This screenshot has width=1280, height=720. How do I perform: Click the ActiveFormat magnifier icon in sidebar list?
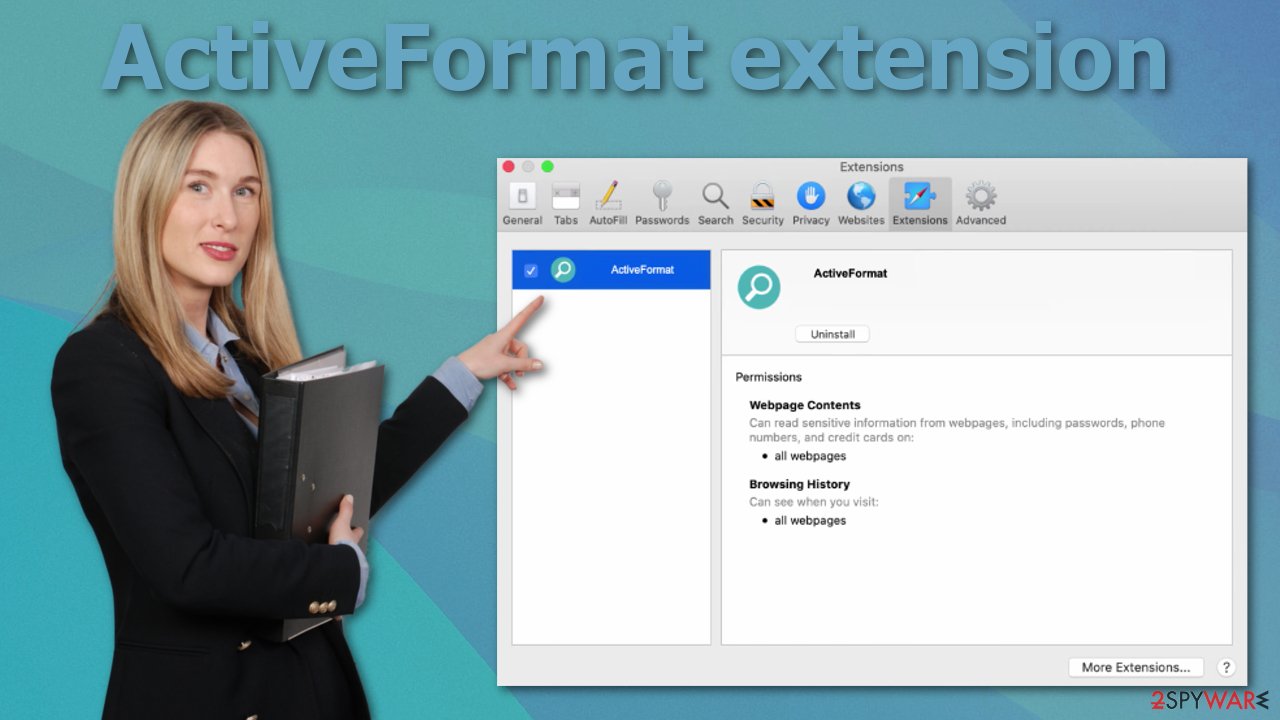[x=563, y=270]
